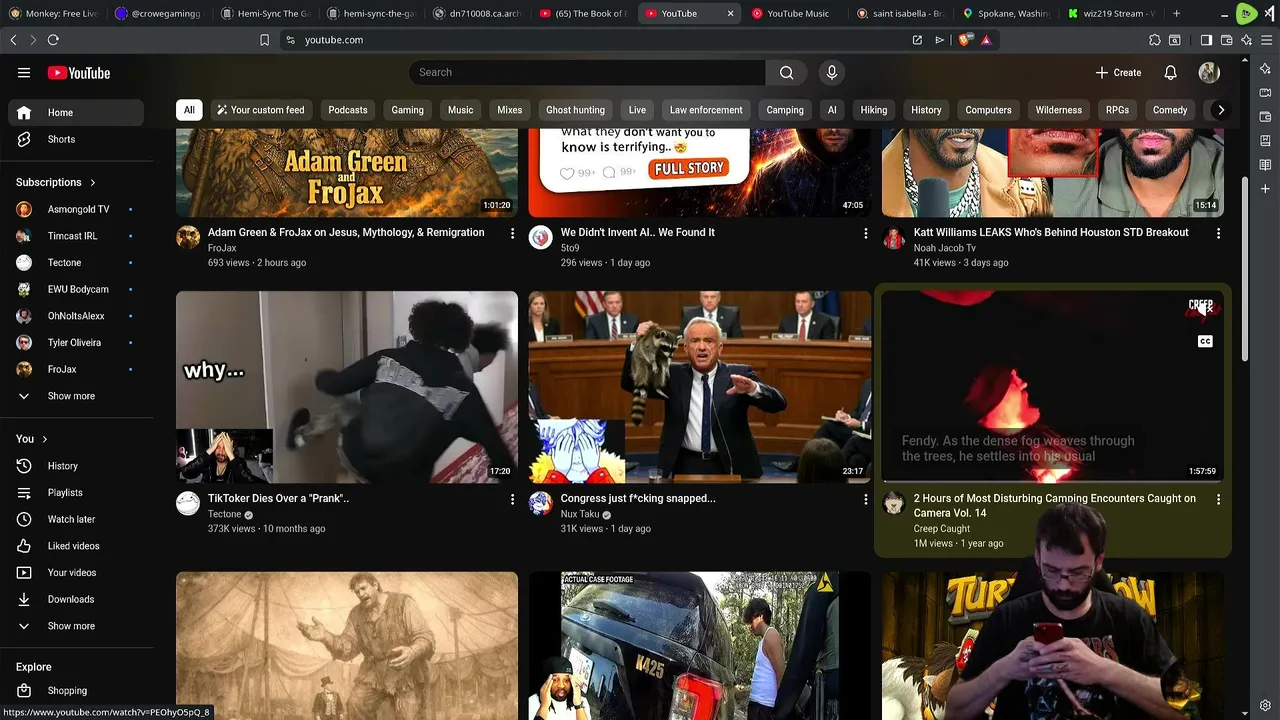Open options menu for Adam Green & FroJax video
This screenshot has height=720, width=1280.
click(513, 233)
